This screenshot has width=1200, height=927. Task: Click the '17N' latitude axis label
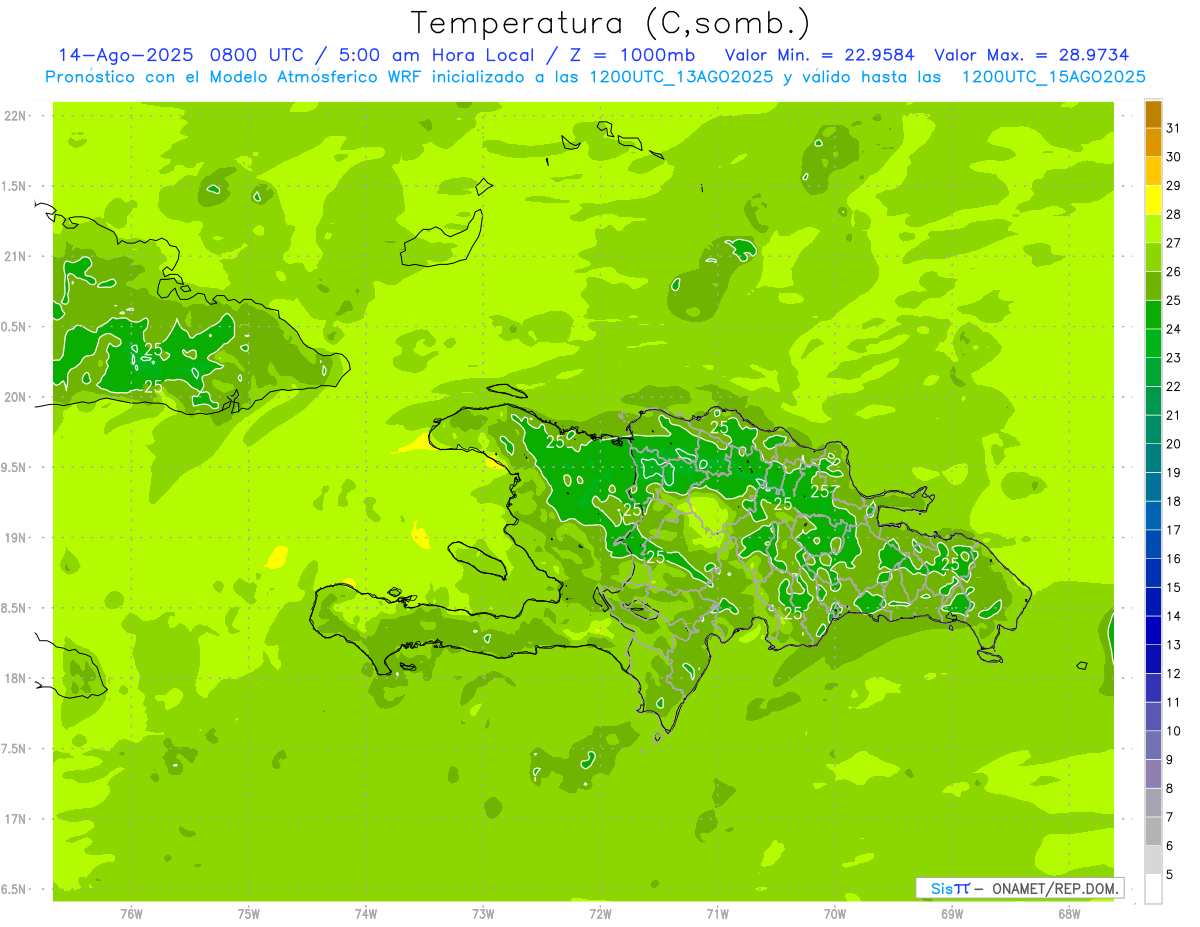pyautogui.click(x=15, y=819)
